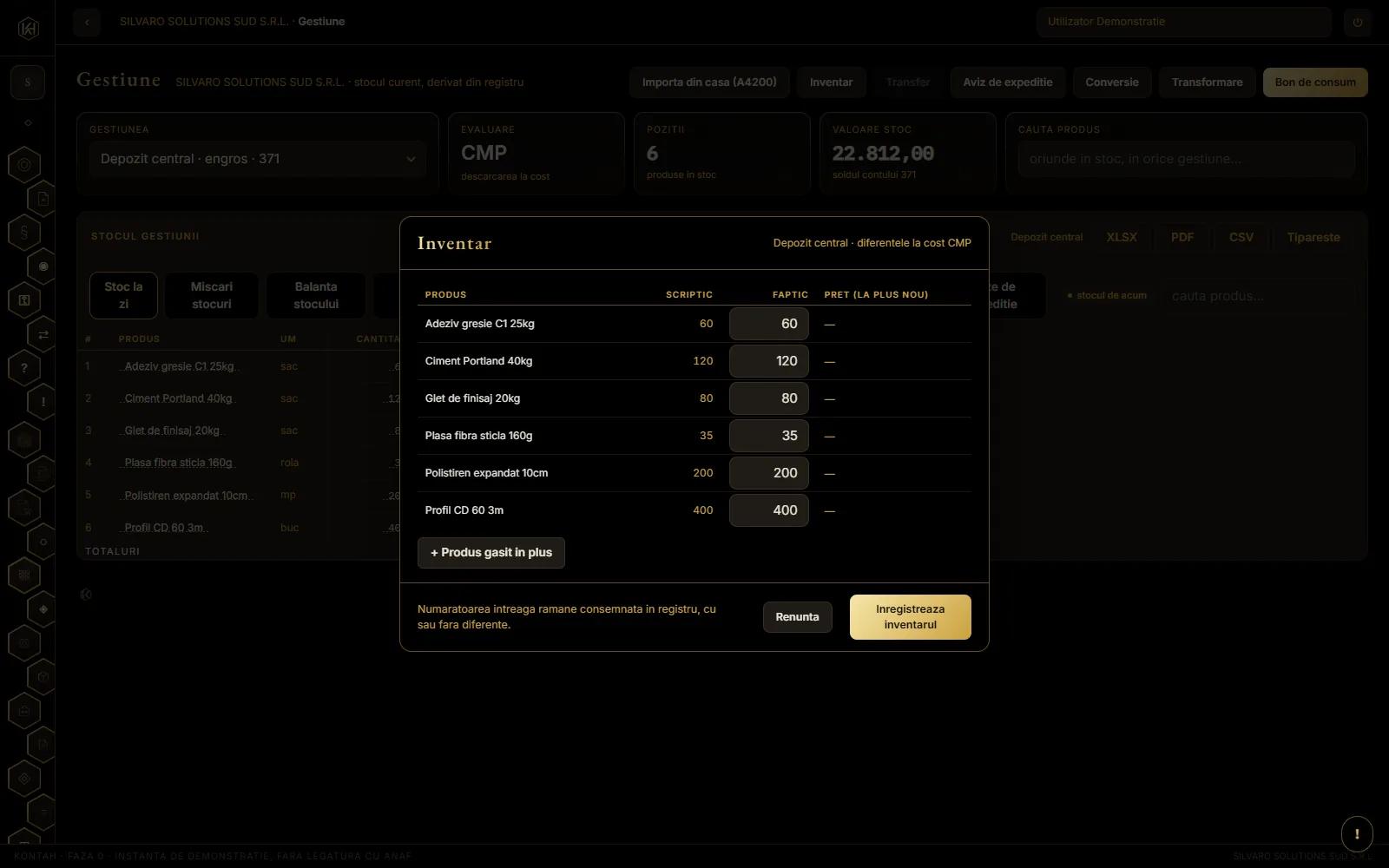Click the S company switcher tile

coord(28,82)
